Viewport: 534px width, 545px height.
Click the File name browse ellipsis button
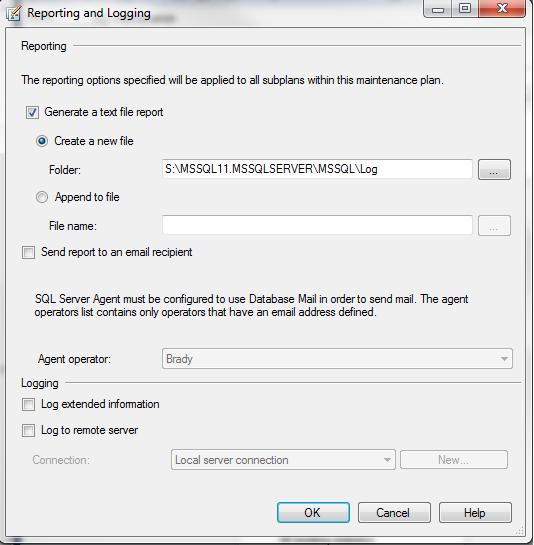tap(494, 226)
